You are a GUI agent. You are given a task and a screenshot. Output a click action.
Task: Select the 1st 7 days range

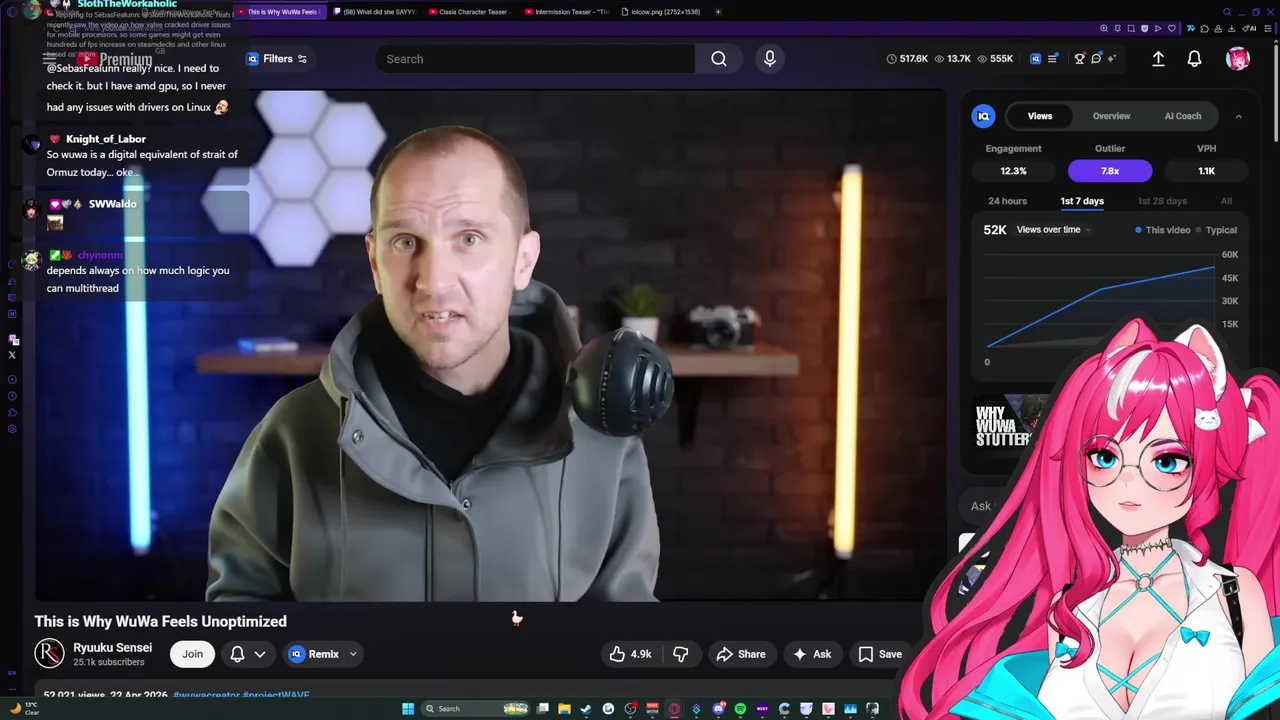coord(1082,201)
